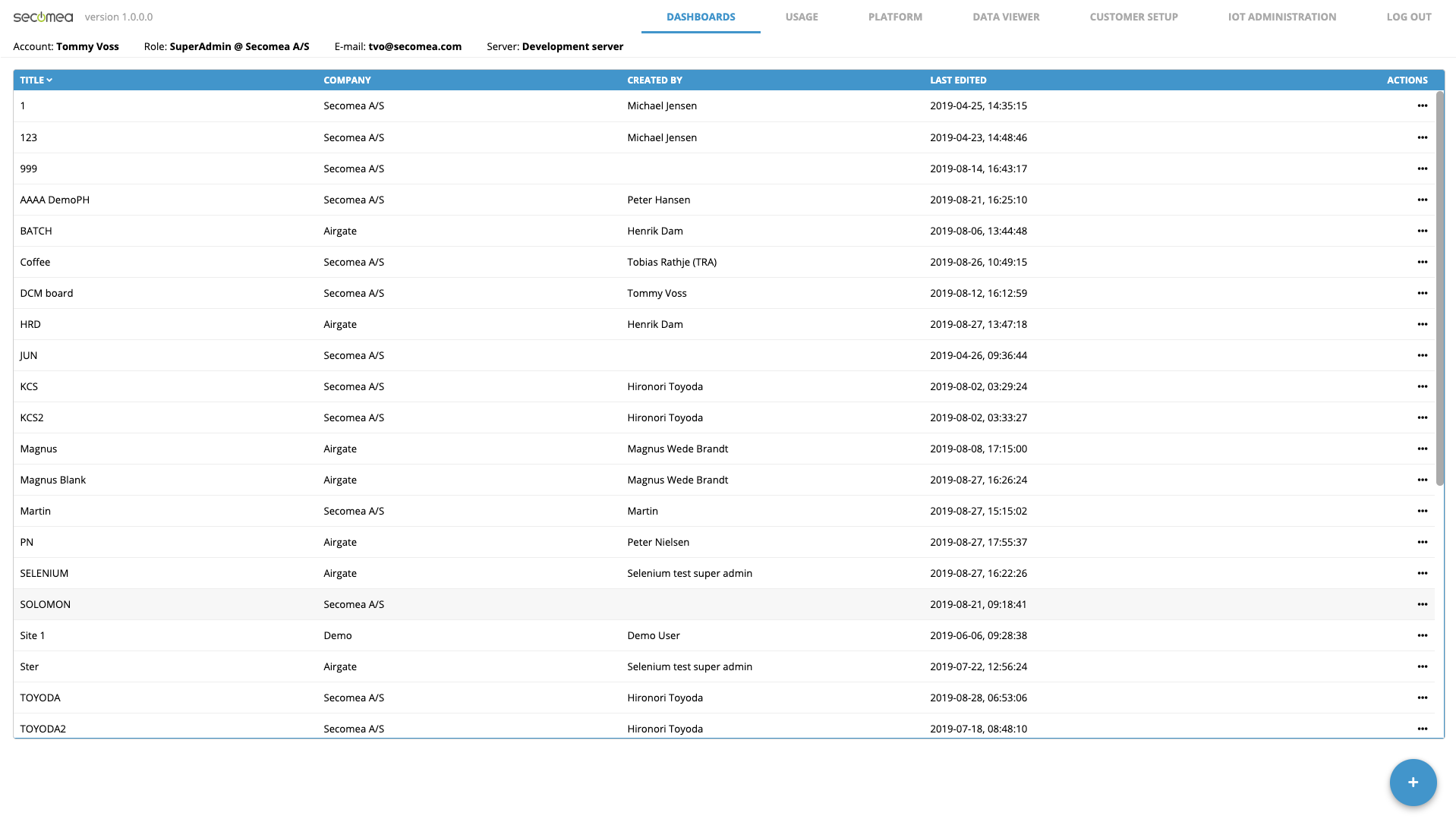Viewport: 1456px width, 819px height.
Task: Click company Demo in Site 1 row
Action: point(337,635)
